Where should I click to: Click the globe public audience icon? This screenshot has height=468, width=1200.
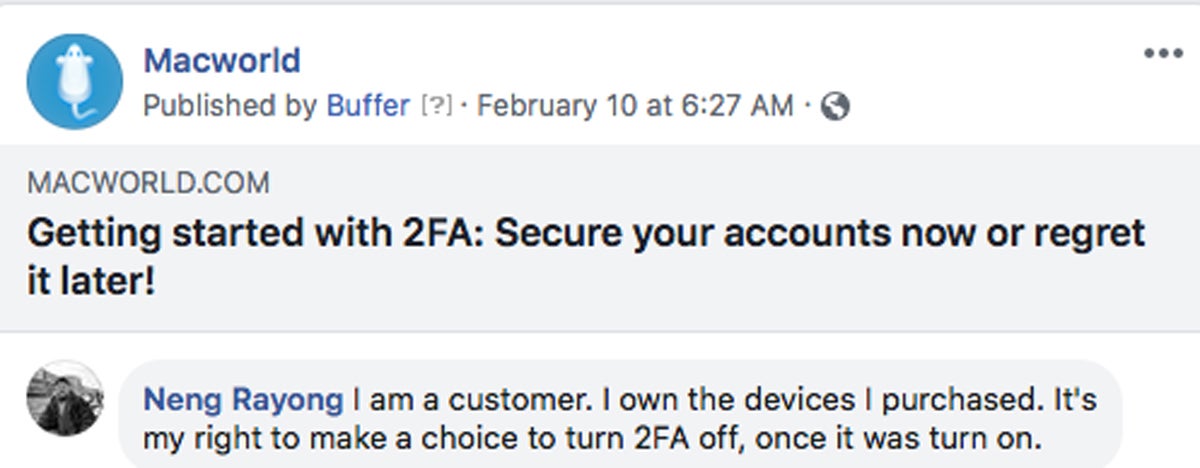[x=835, y=106]
